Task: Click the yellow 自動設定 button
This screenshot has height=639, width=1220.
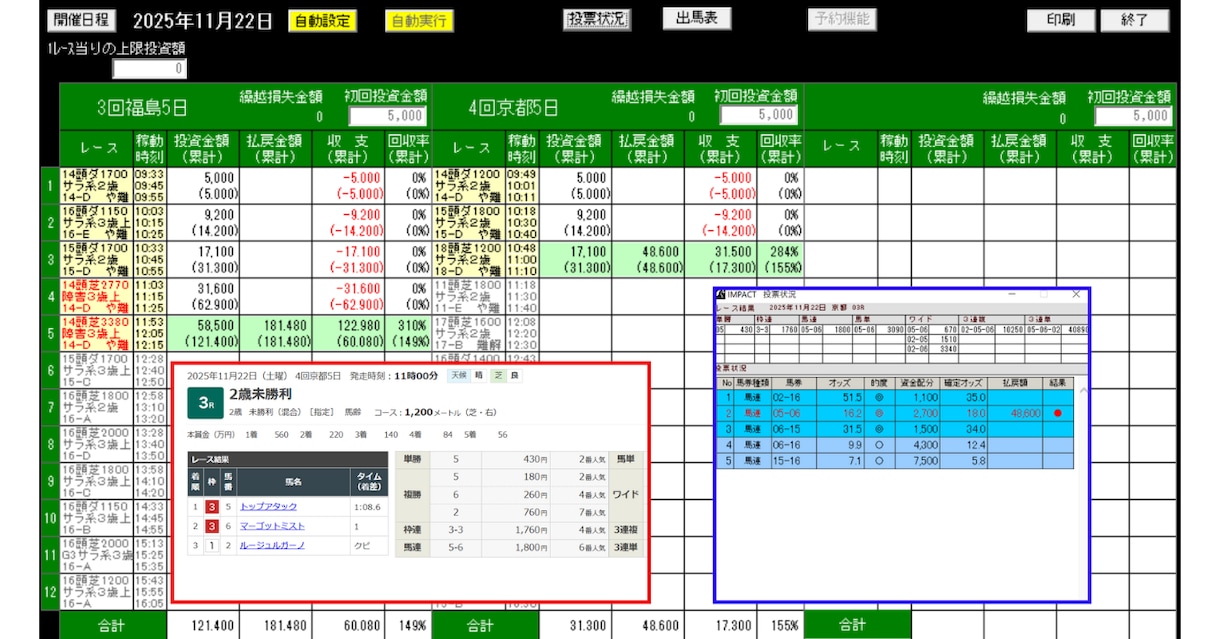Action: (x=321, y=21)
